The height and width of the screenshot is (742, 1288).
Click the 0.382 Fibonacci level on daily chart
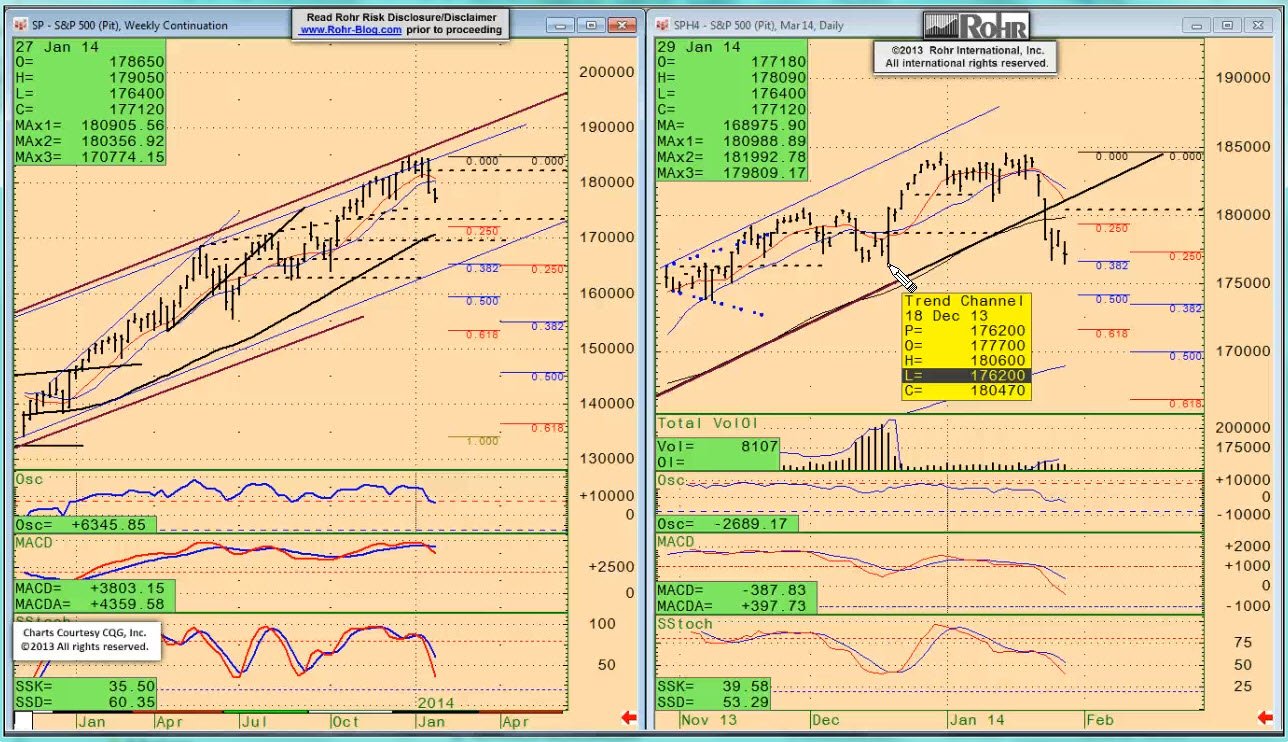point(1113,266)
